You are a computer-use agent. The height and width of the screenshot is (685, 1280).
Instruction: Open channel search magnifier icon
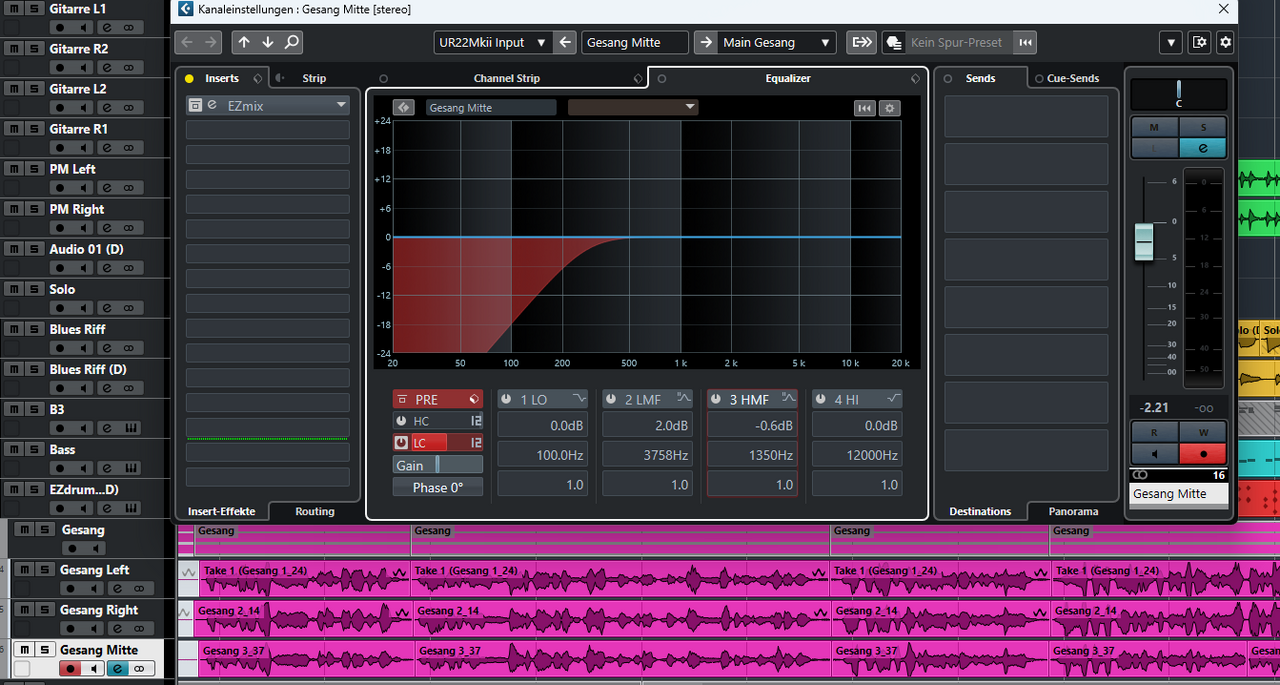coord(291,42)
